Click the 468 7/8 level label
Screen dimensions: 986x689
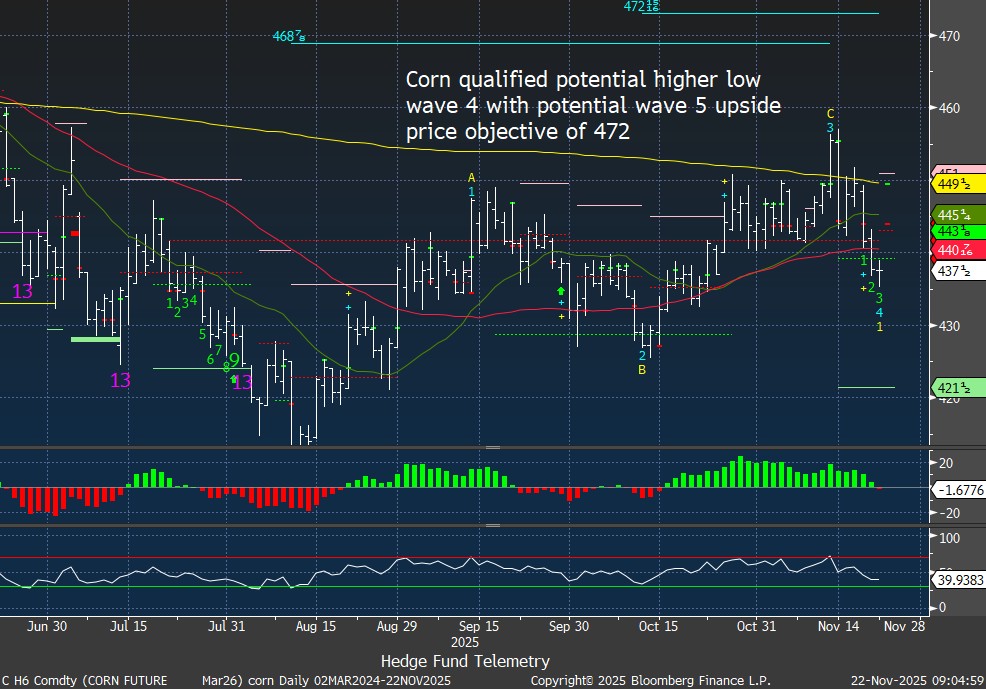click(x=288, y=37)
